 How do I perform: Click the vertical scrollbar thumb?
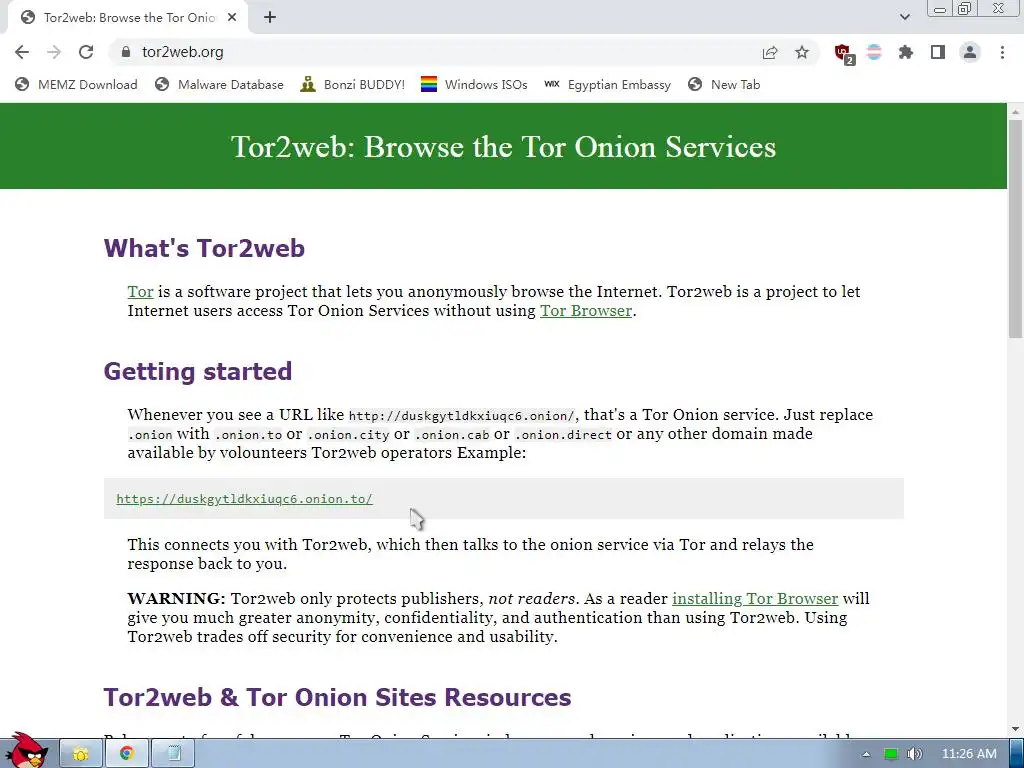(x=1016, y=229)
